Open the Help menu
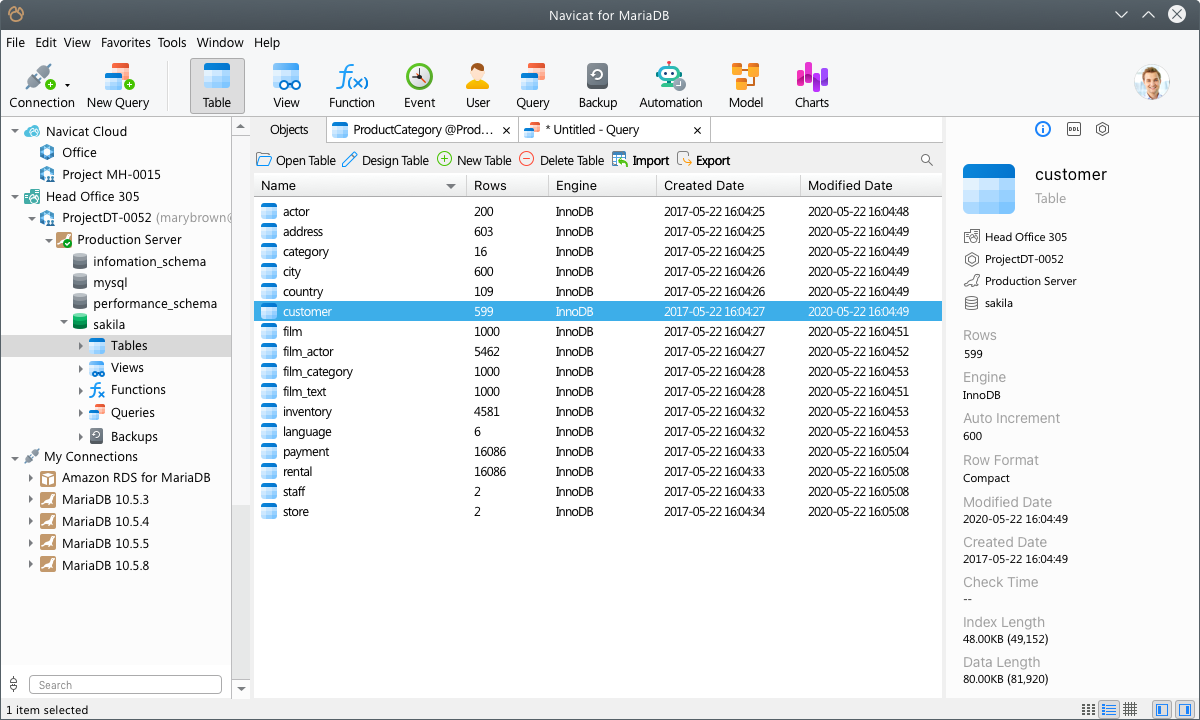Image resolution: width=1200 pixels, height=720 pixels. pos(267,43)
